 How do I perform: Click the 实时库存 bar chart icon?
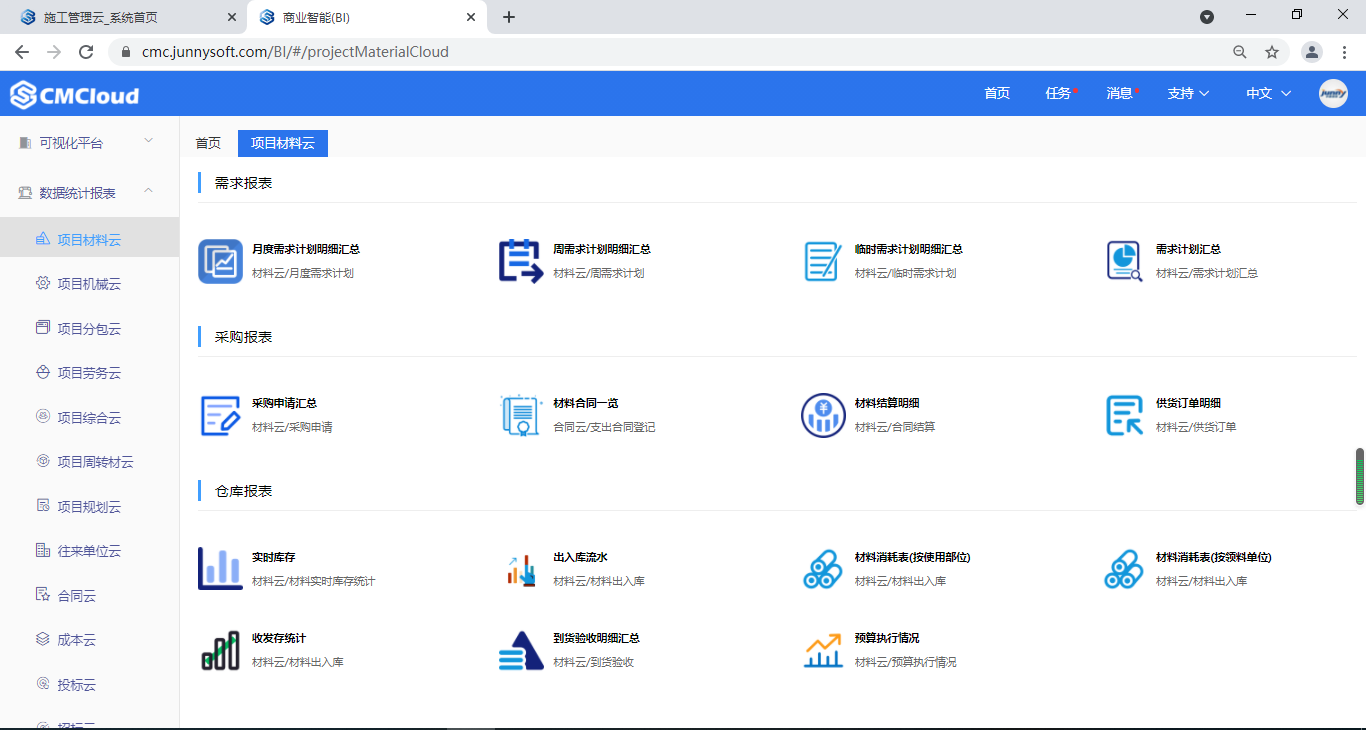pyautogui.click(x=220, y=569)
